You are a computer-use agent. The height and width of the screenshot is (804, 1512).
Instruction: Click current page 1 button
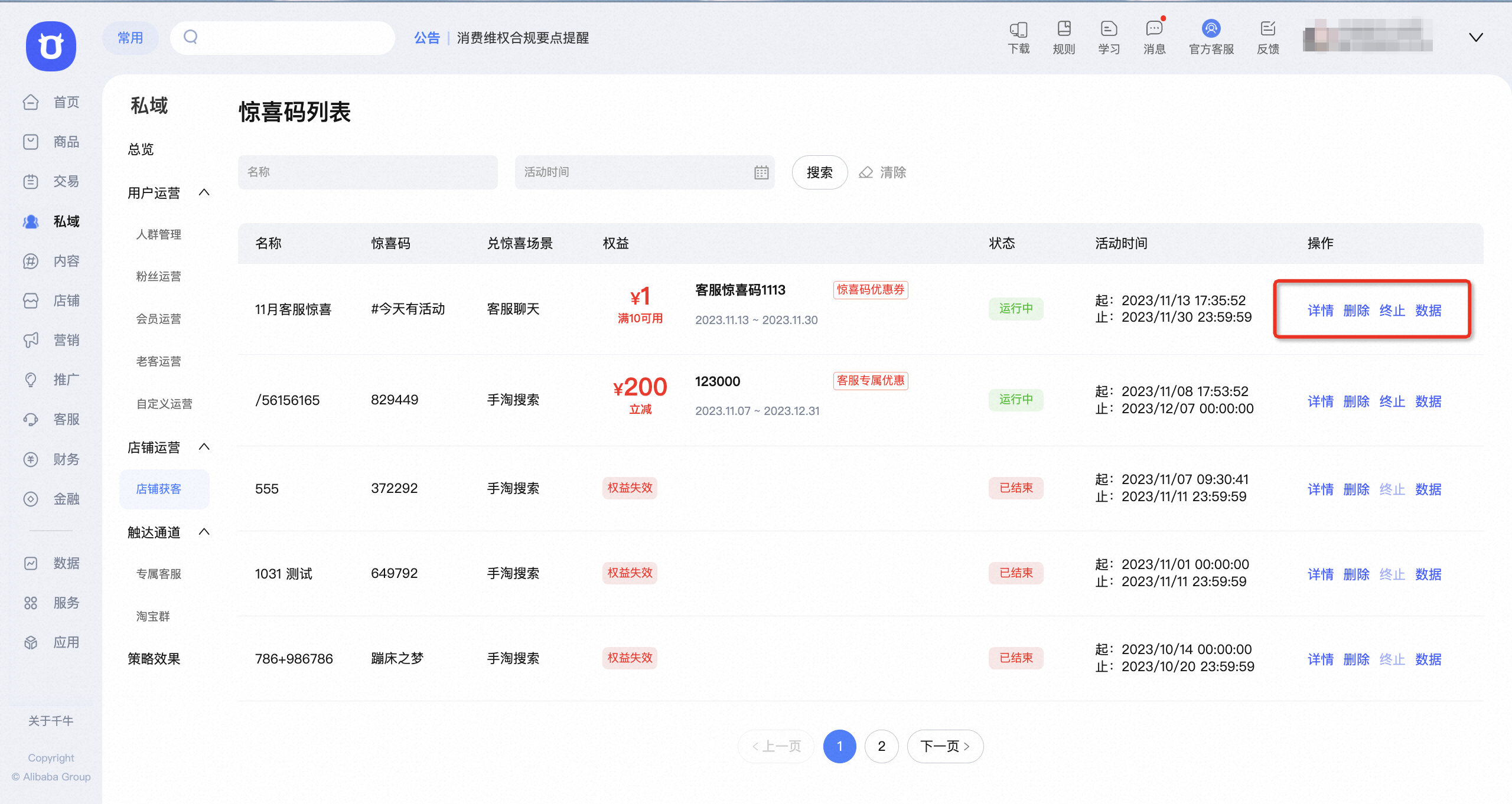[x=839, y=746]
